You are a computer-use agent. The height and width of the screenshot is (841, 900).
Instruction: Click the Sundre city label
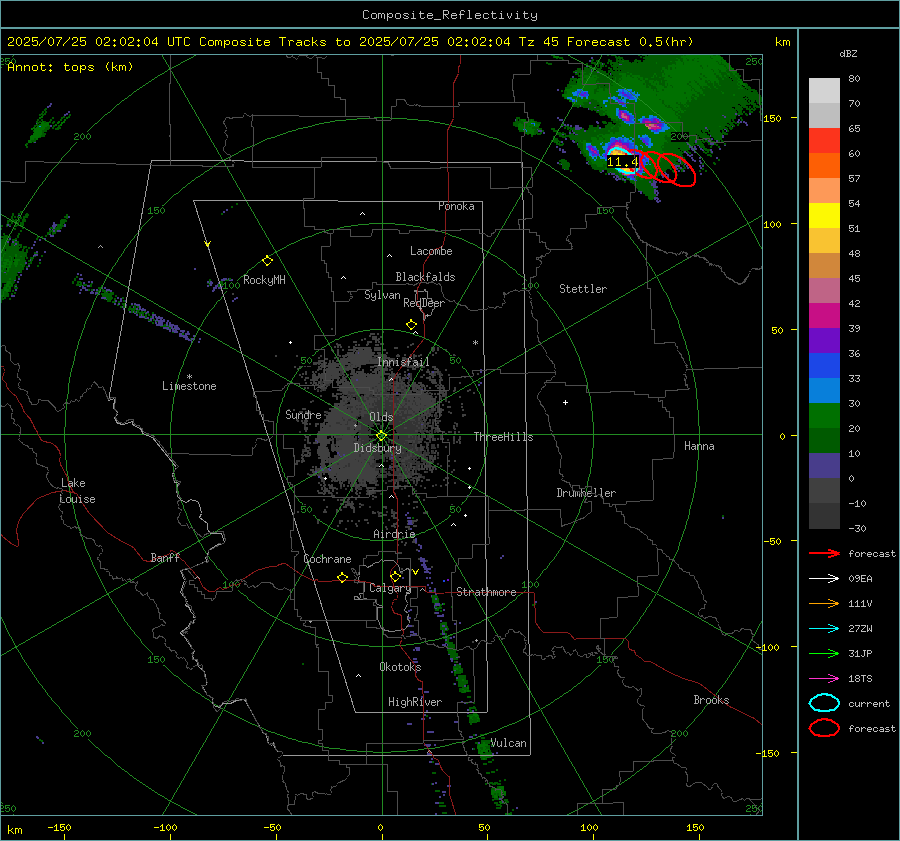click(x=303, y=414)
